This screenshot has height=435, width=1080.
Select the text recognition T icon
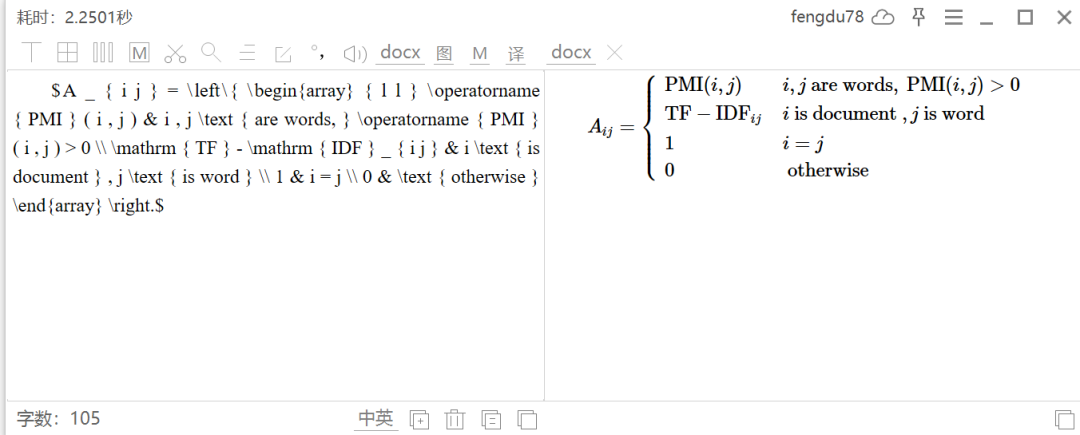click(32, 52)
